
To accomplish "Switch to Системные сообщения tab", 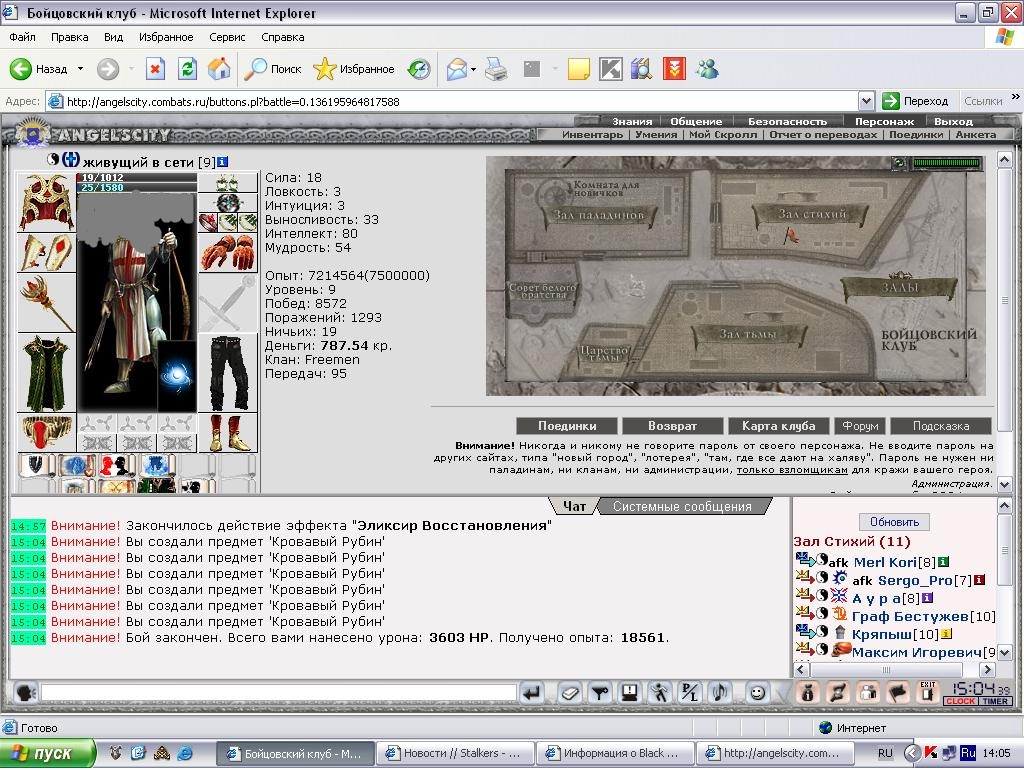I will 682,506.
